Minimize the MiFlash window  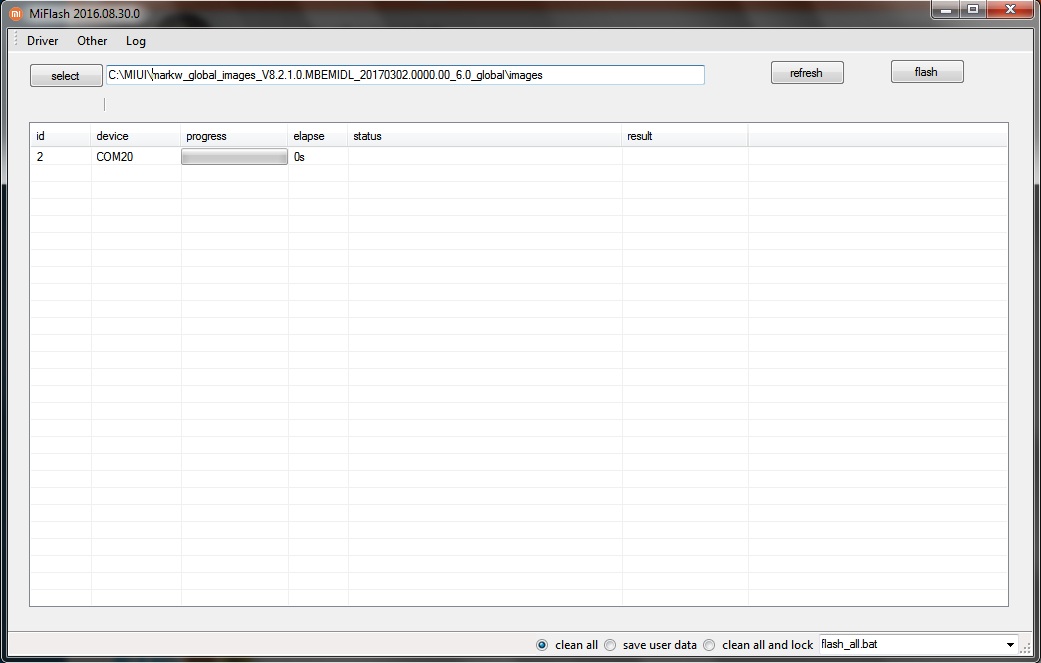click(x=946, y=9)
